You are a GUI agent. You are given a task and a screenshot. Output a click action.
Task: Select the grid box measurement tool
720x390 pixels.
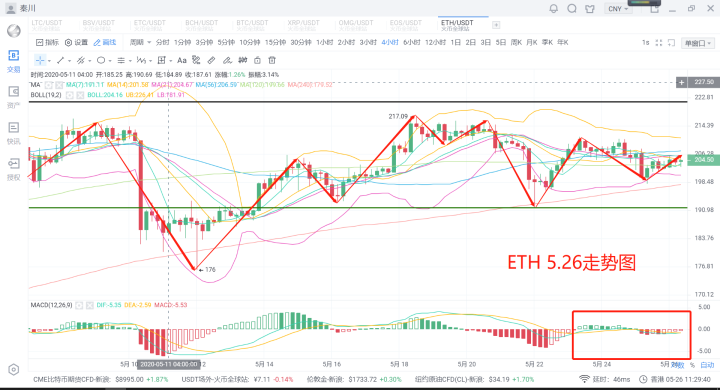click(x=161, y=60)
